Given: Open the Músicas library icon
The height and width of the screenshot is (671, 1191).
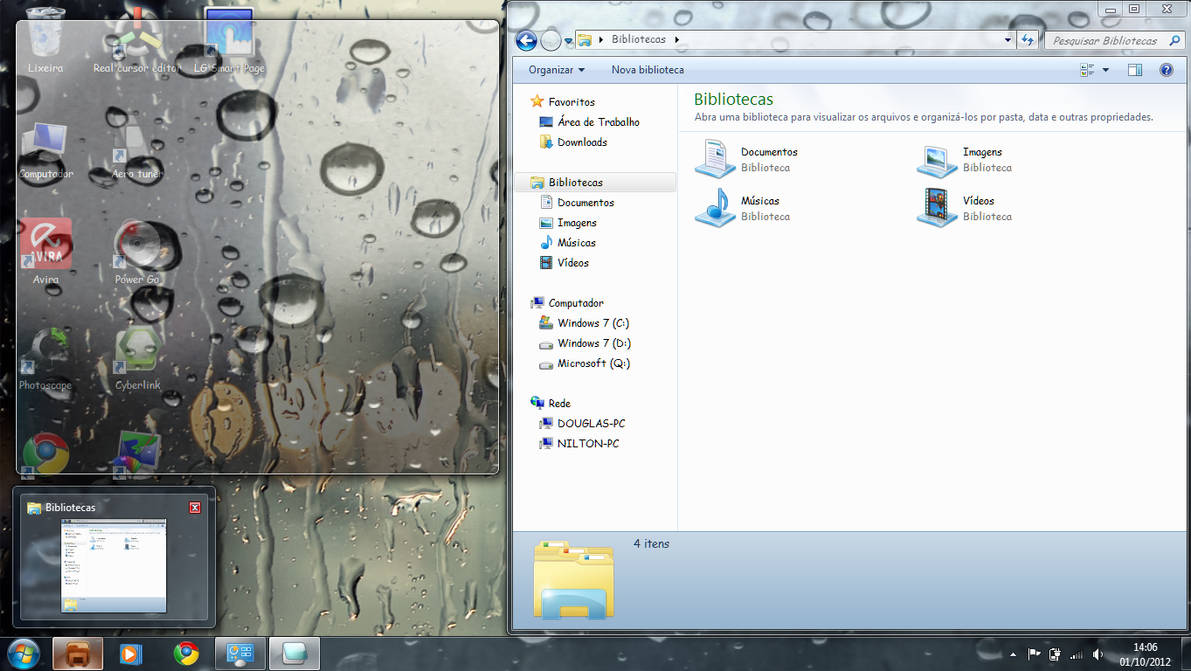Looking at the screenshot, I should (x=714, y=208).
